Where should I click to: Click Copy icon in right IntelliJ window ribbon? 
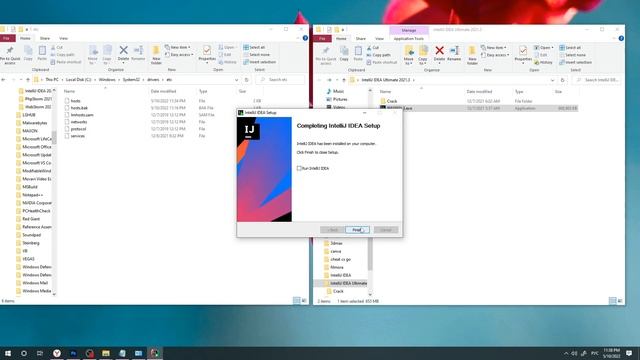[344, 53]
